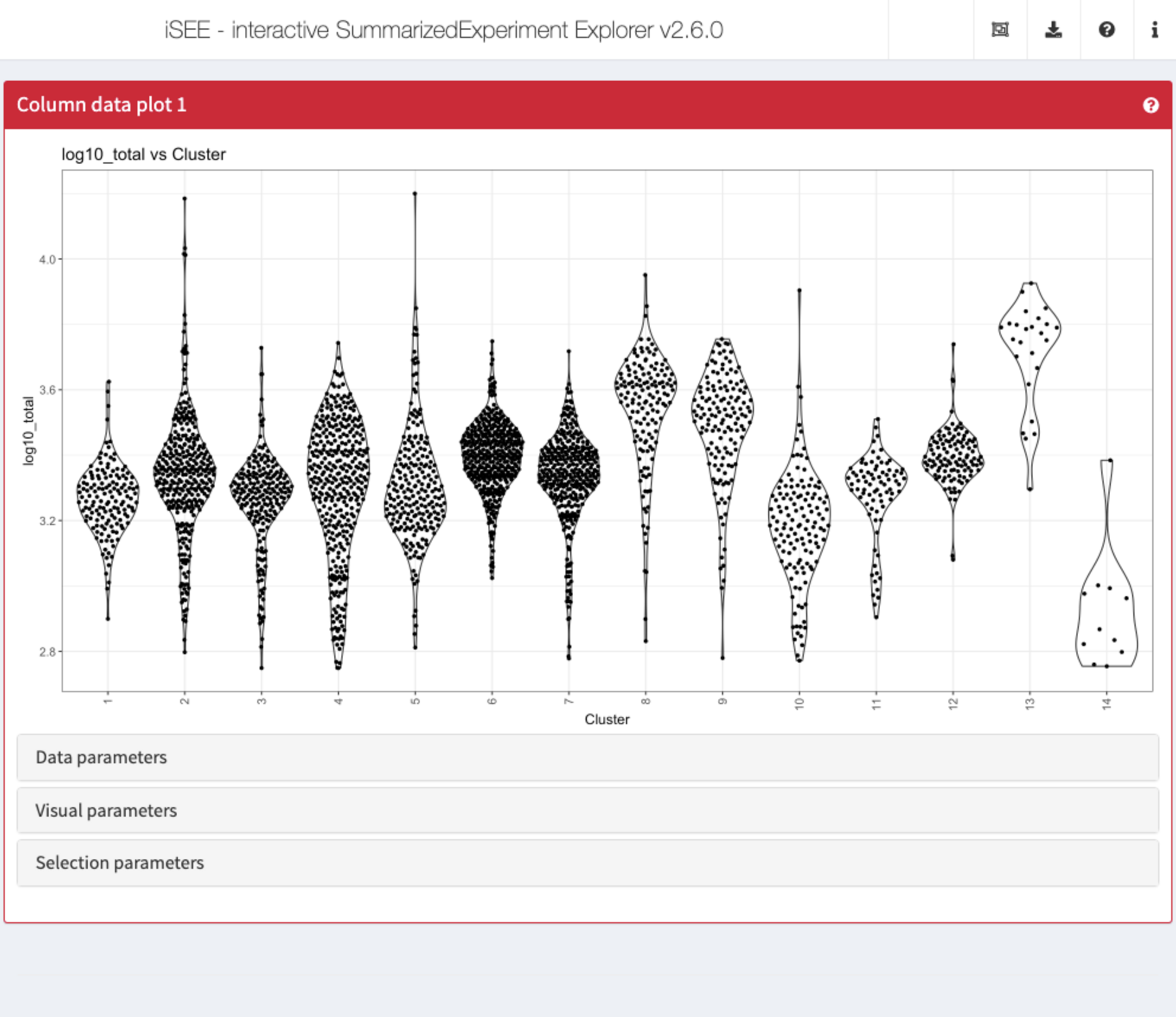This screenshot has height=1017, width=1176.
Task: Click the log10_total y-axis label
Action: tap(28, 431)
